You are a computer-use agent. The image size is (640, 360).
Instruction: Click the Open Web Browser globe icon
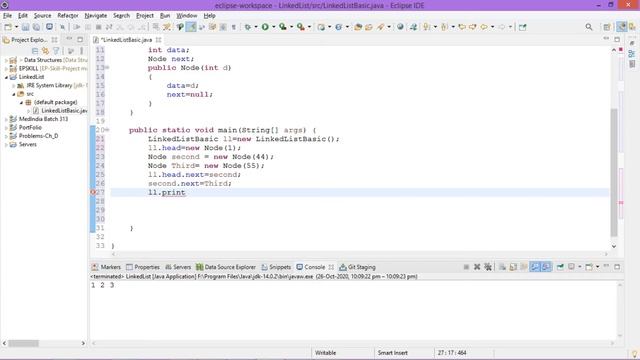[400, 27]
